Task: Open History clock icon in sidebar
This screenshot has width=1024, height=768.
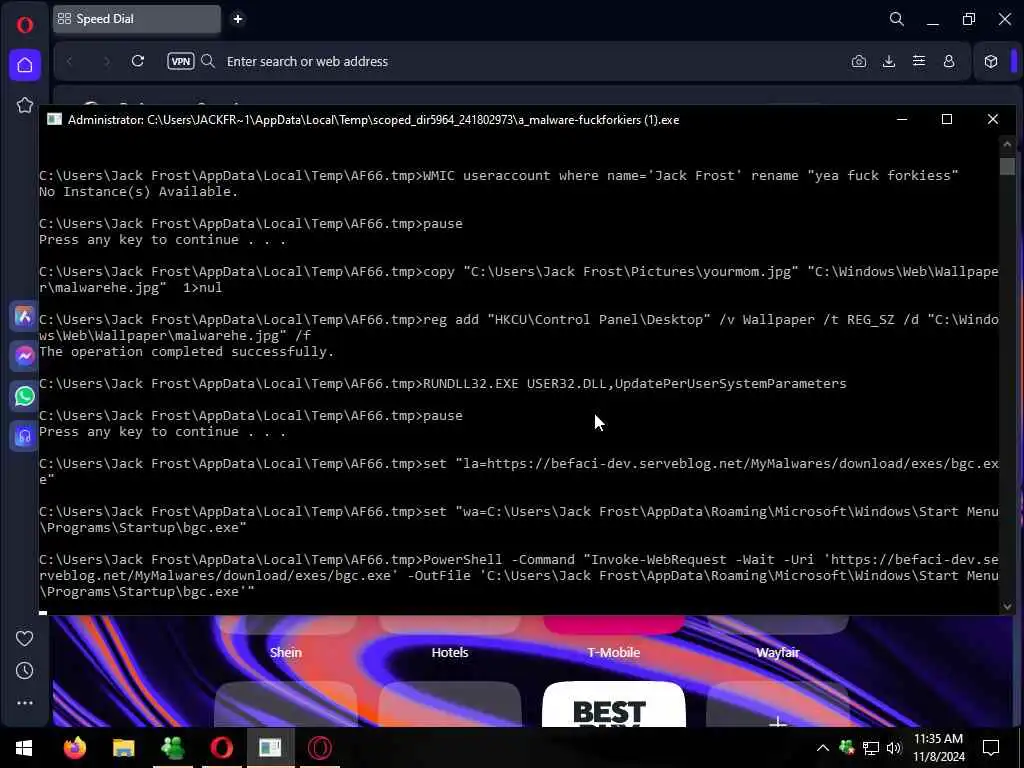Action: point(24,671)
